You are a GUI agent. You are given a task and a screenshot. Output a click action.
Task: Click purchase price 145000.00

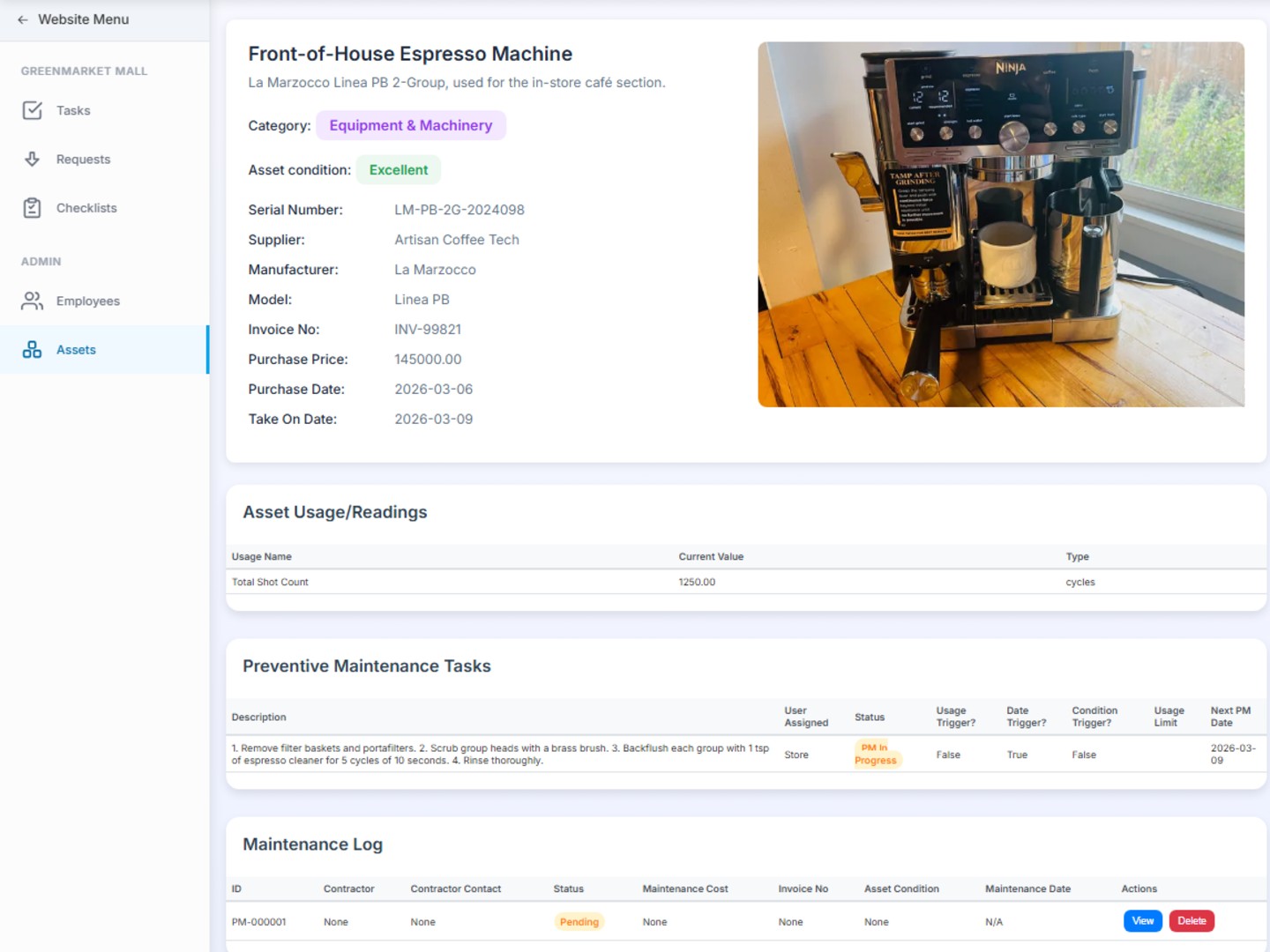[428, 360]
